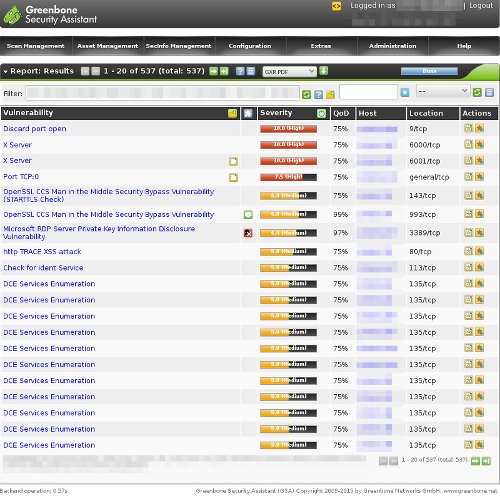This screenshot has height=496, width=500.
Task: Click the blue Done progress bar
Action: point(429,71)
